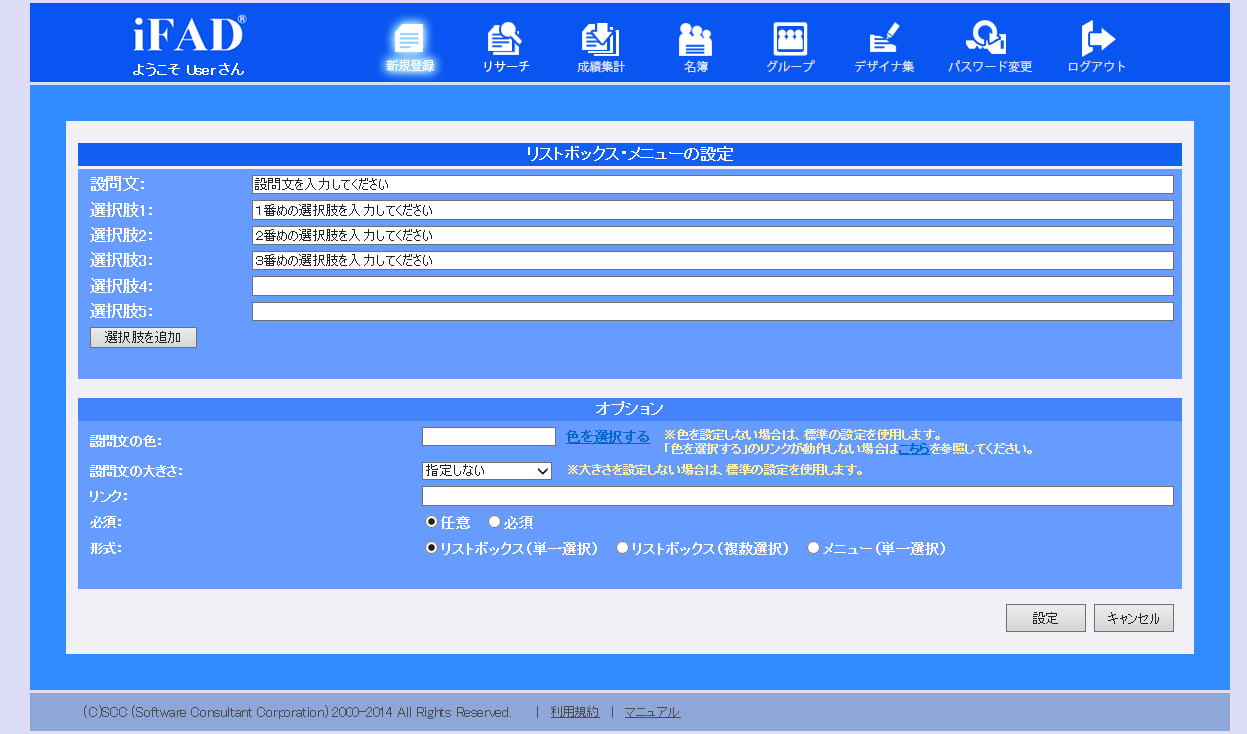The width and height of the screenshot is (1247, 734).
Task: Click the 設定 button
Action: [1045, 618]
